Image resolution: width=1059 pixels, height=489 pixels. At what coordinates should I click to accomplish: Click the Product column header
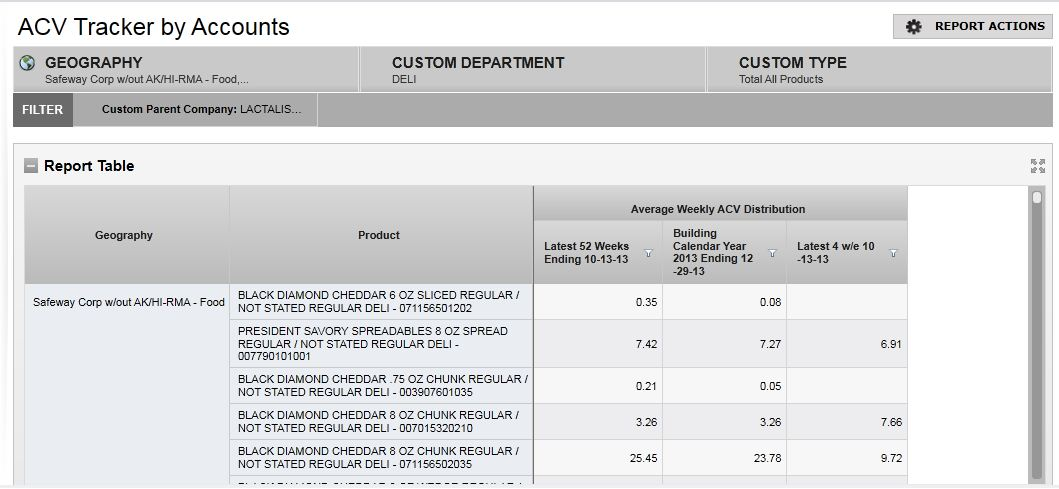(379, 235)
